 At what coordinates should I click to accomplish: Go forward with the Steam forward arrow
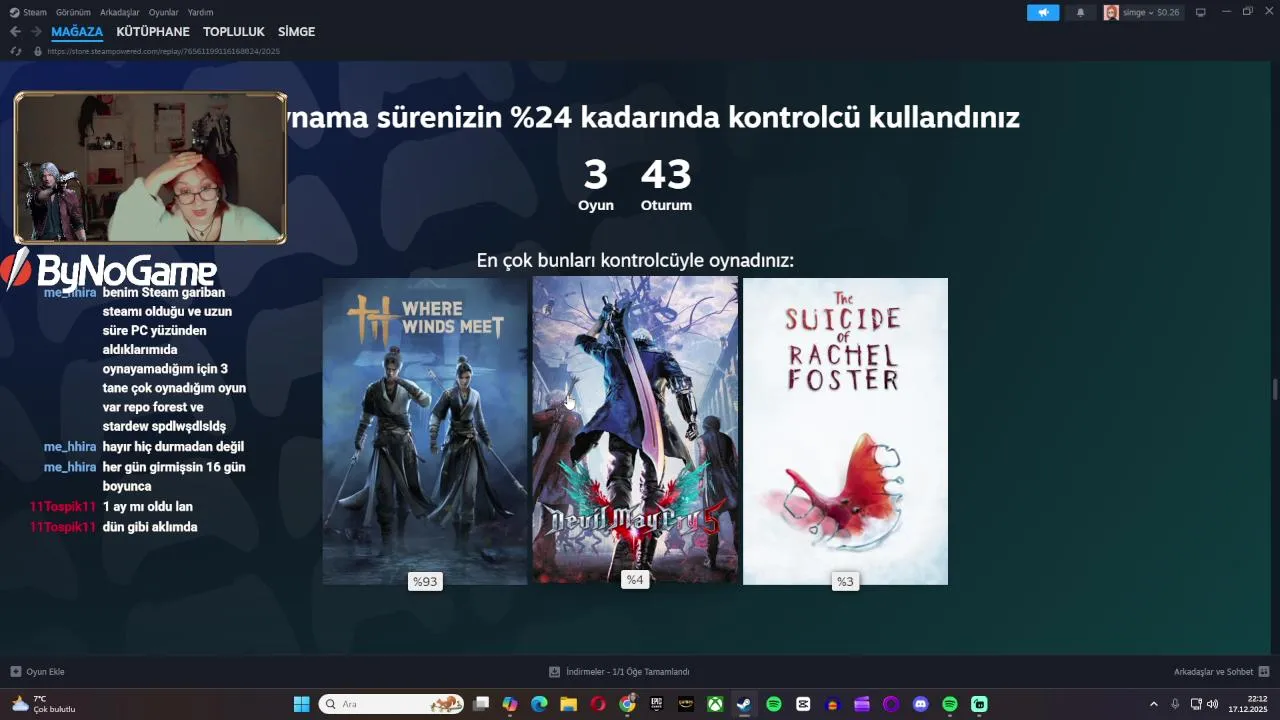[x=36, y=32]
